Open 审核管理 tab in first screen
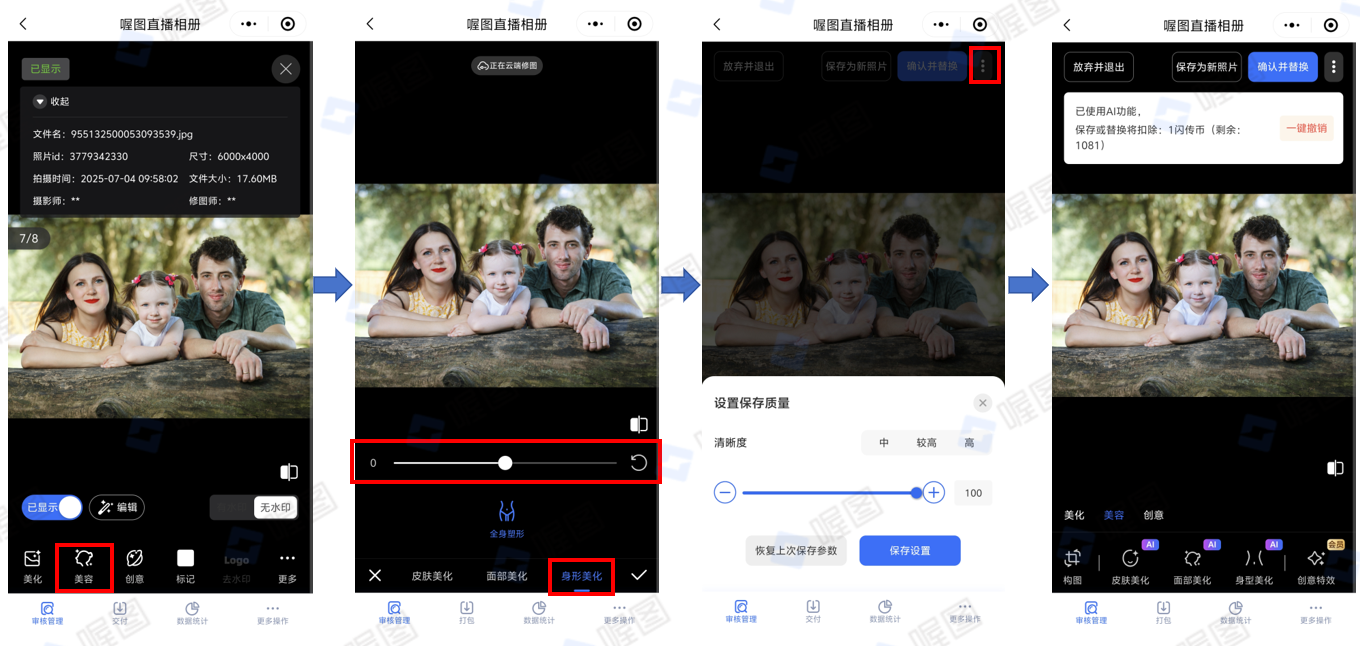Image resolution: width=1360 pixels, height=646 pixels. click(x=47, y=612)
